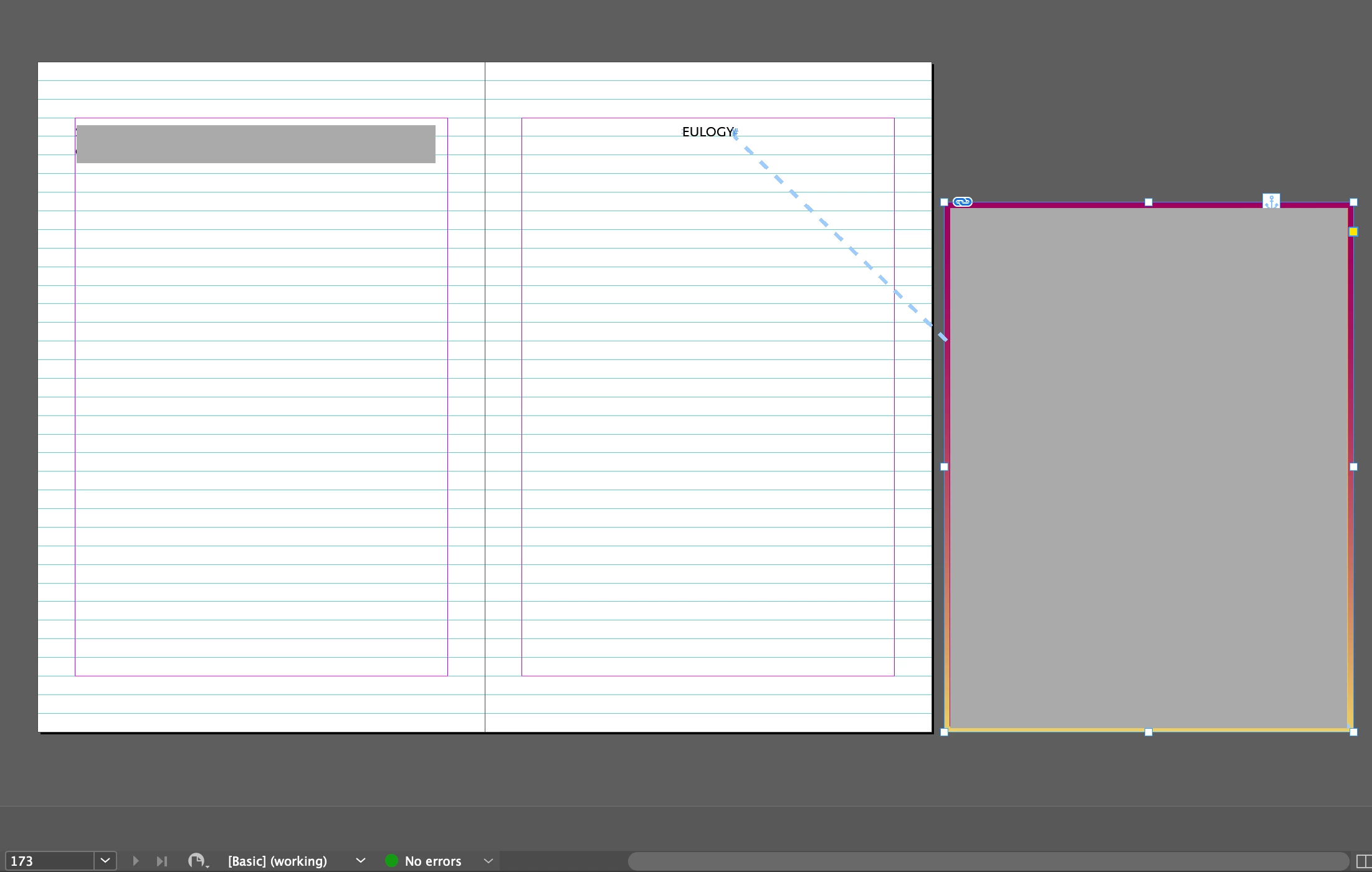Click the EULOGY heading text
The width and height of the screenshot is (1372, 872).
point(708,132)
